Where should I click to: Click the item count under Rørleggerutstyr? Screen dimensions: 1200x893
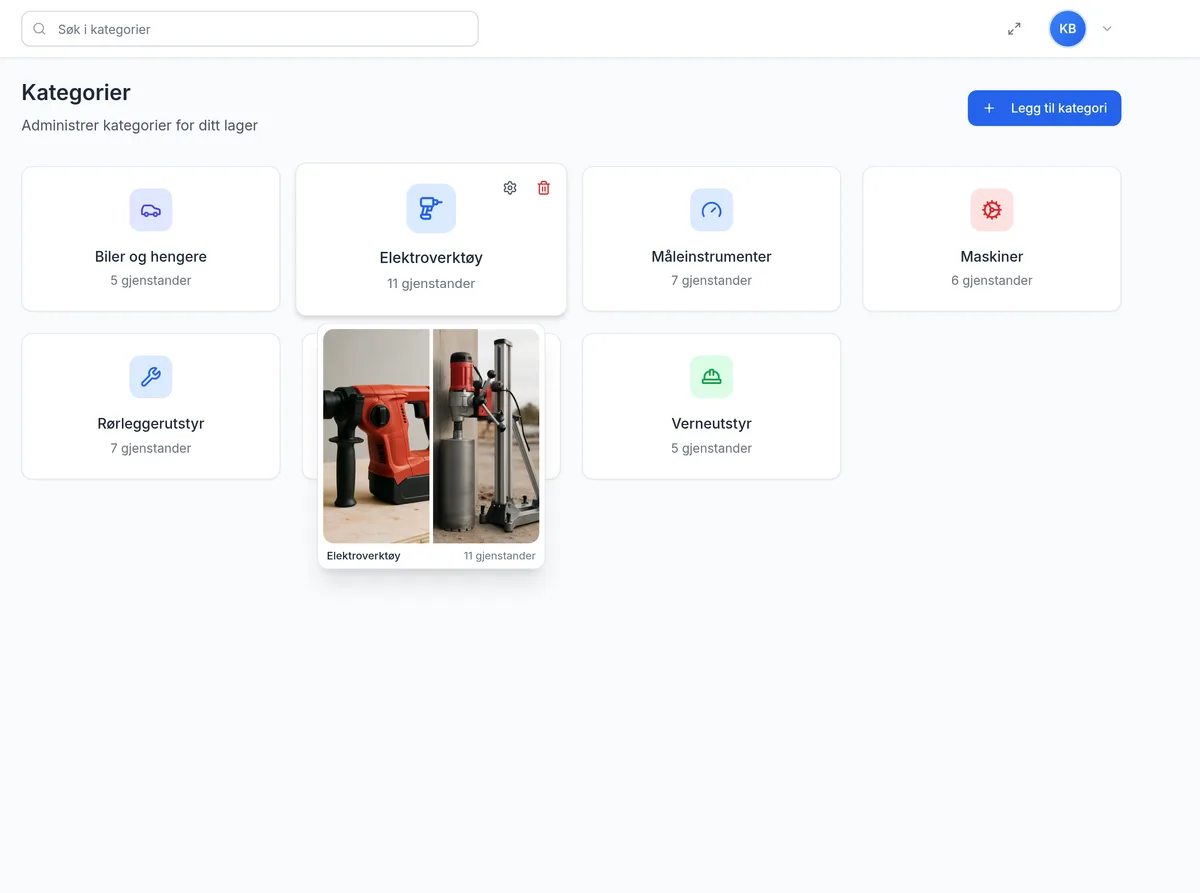[x=151, y=448]
